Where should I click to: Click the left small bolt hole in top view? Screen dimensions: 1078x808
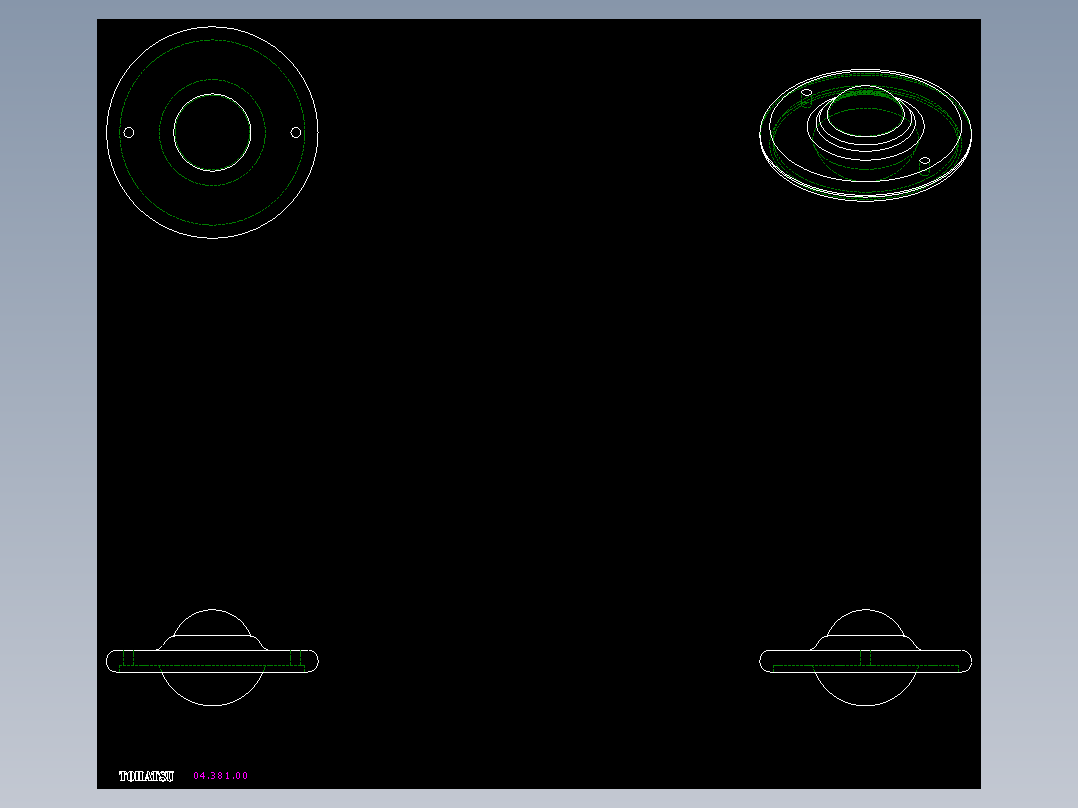coord(129,133)
